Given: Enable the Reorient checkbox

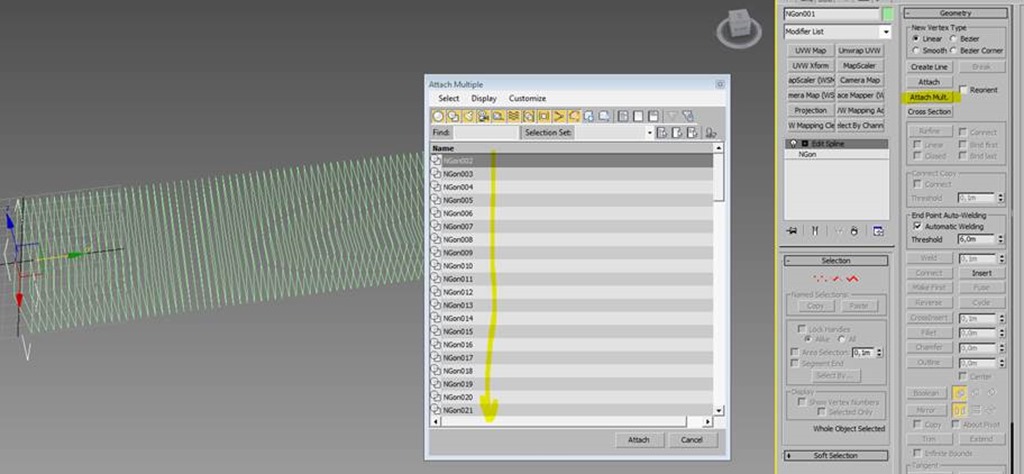Looking at the screenshot, I should pos(963,90).
